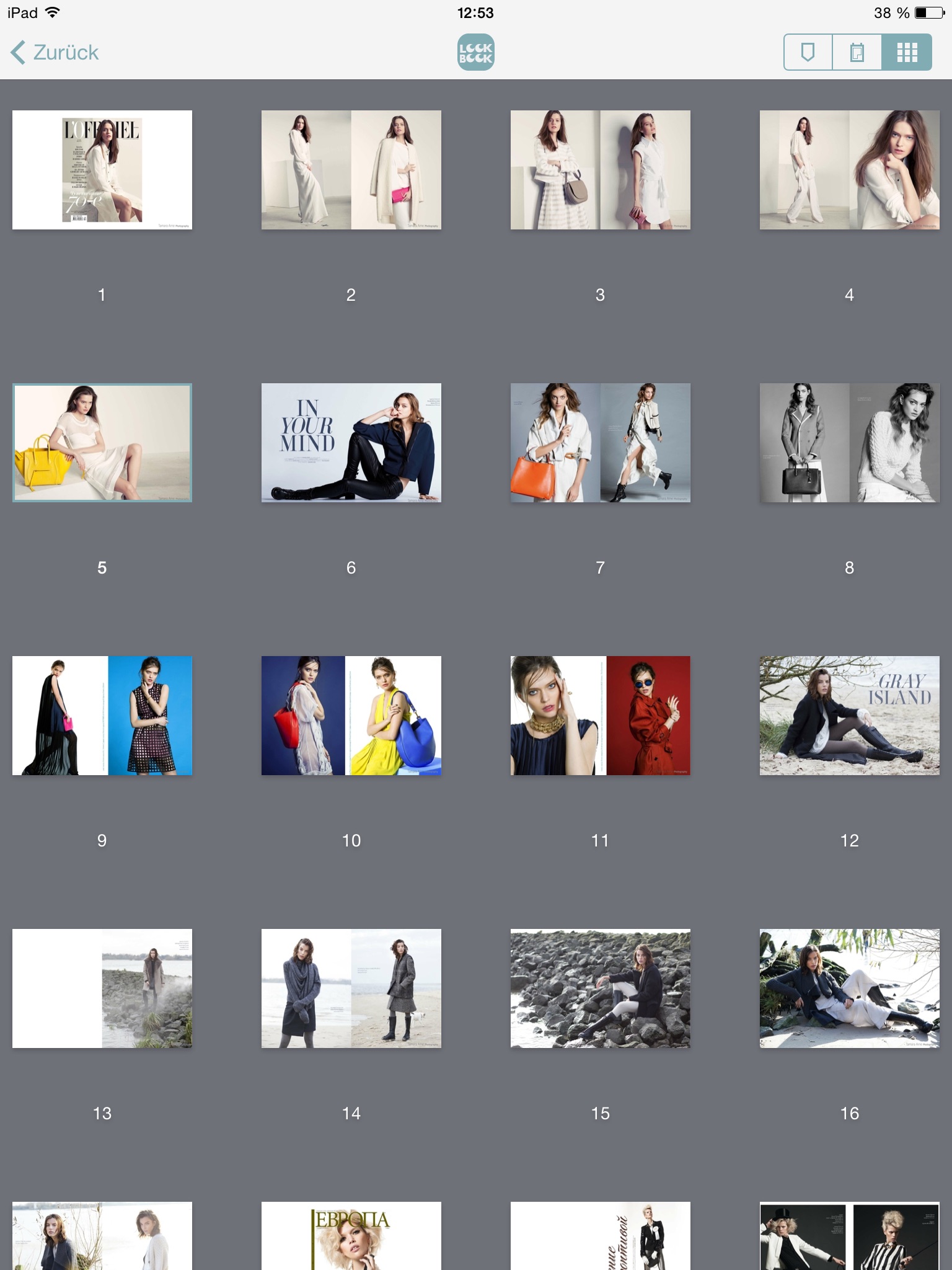This screenshot has height=1270, width=952.
Task: Tap the battery status icon
Action: 930,12
